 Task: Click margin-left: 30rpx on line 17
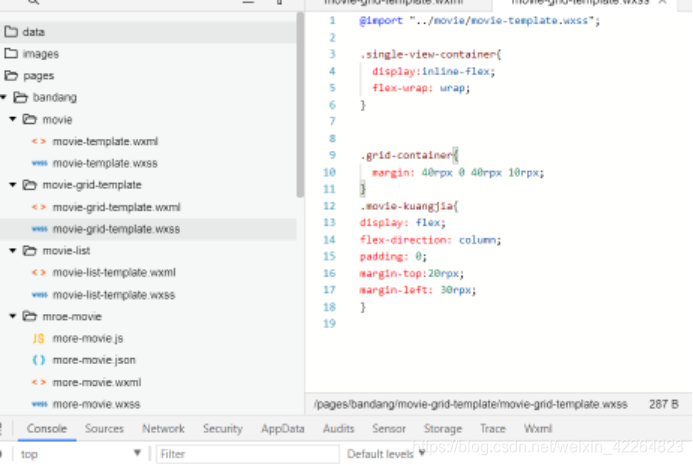click(418, 290)
